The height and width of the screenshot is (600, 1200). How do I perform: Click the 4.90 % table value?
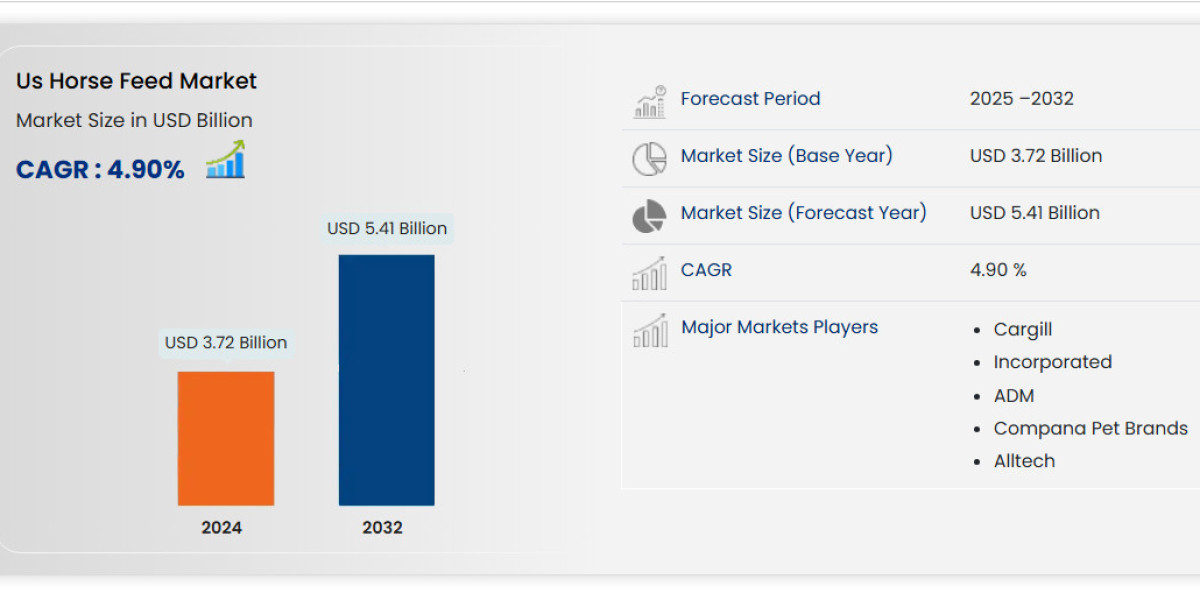[x=998, y=269]
